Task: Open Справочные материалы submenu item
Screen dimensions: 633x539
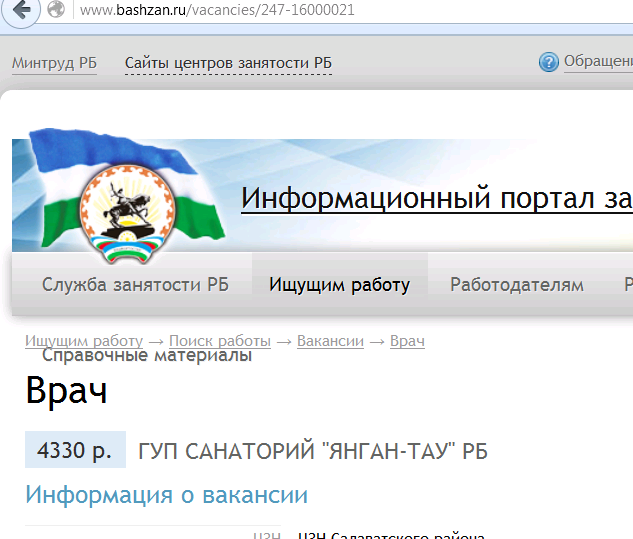Action: point(147,356)
